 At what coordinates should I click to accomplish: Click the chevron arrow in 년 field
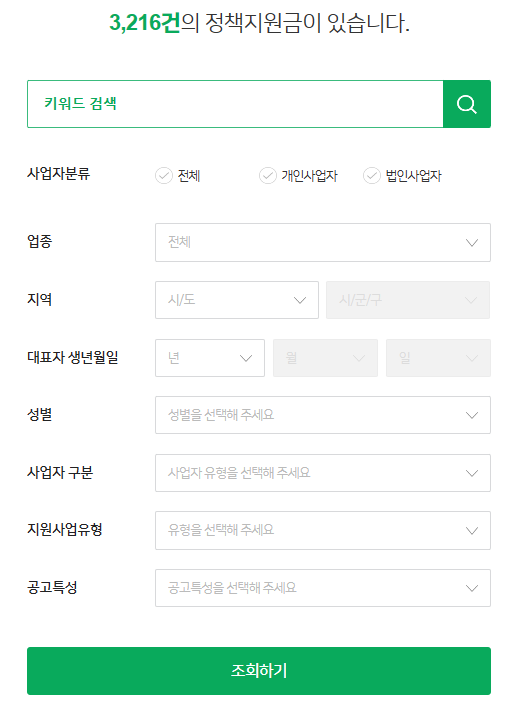[x=246, y=358]
